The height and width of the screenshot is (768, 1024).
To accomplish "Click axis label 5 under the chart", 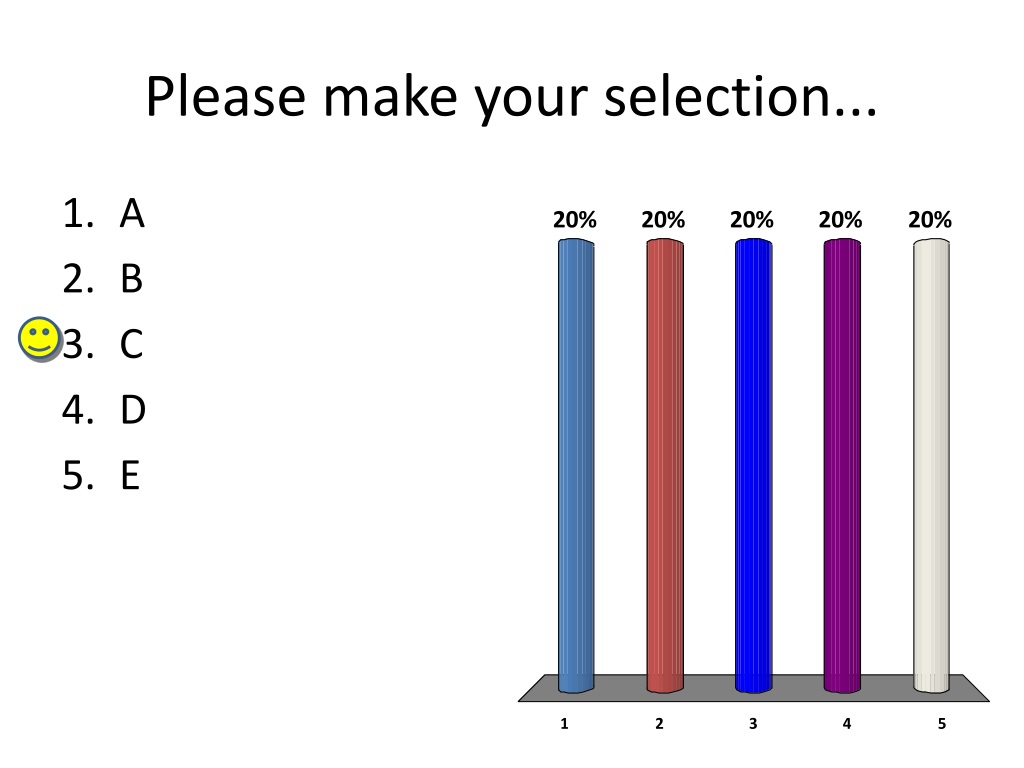I will [x=942, y=724].
